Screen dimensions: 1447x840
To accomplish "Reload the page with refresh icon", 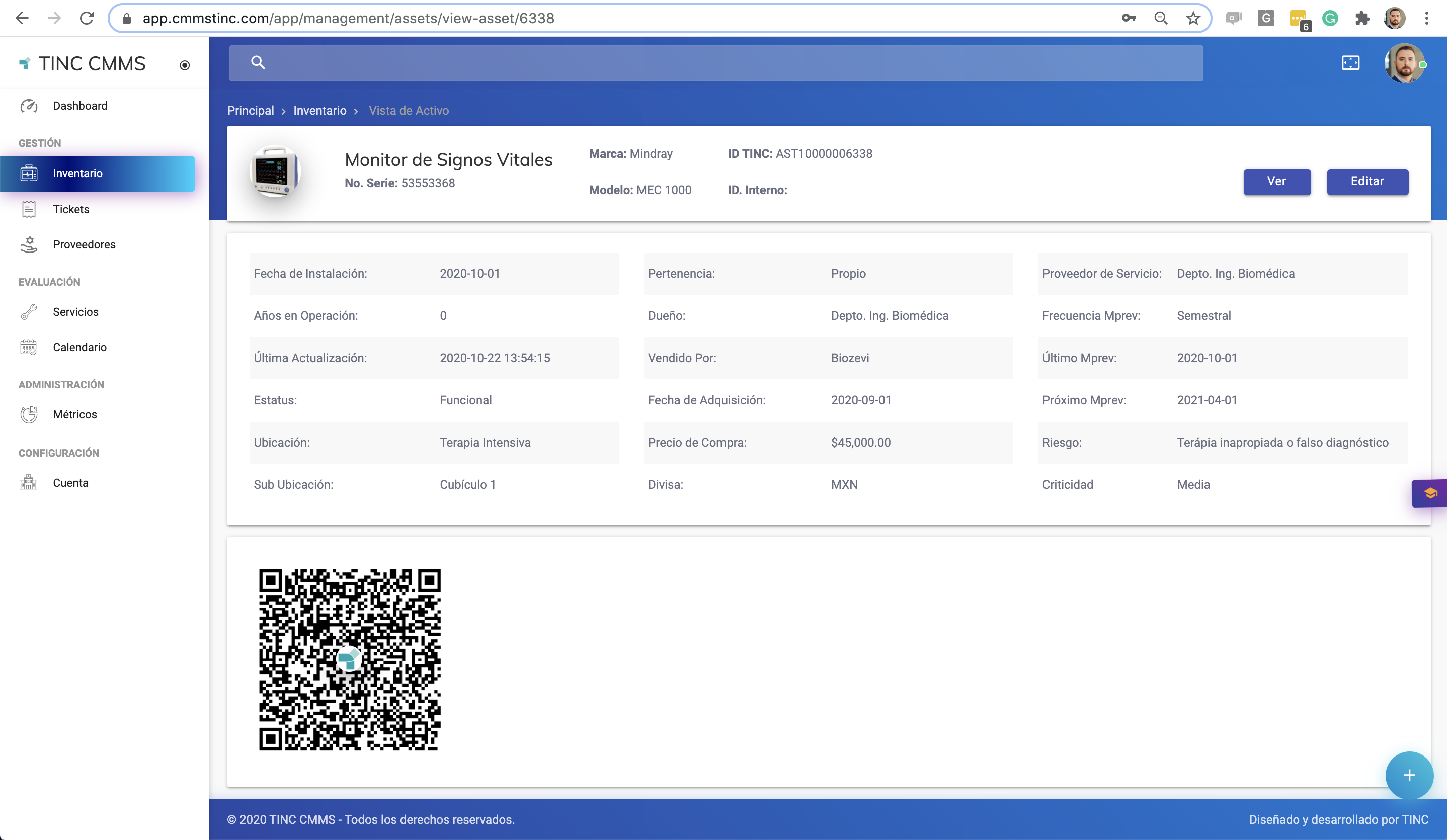I will click(87, 19).
